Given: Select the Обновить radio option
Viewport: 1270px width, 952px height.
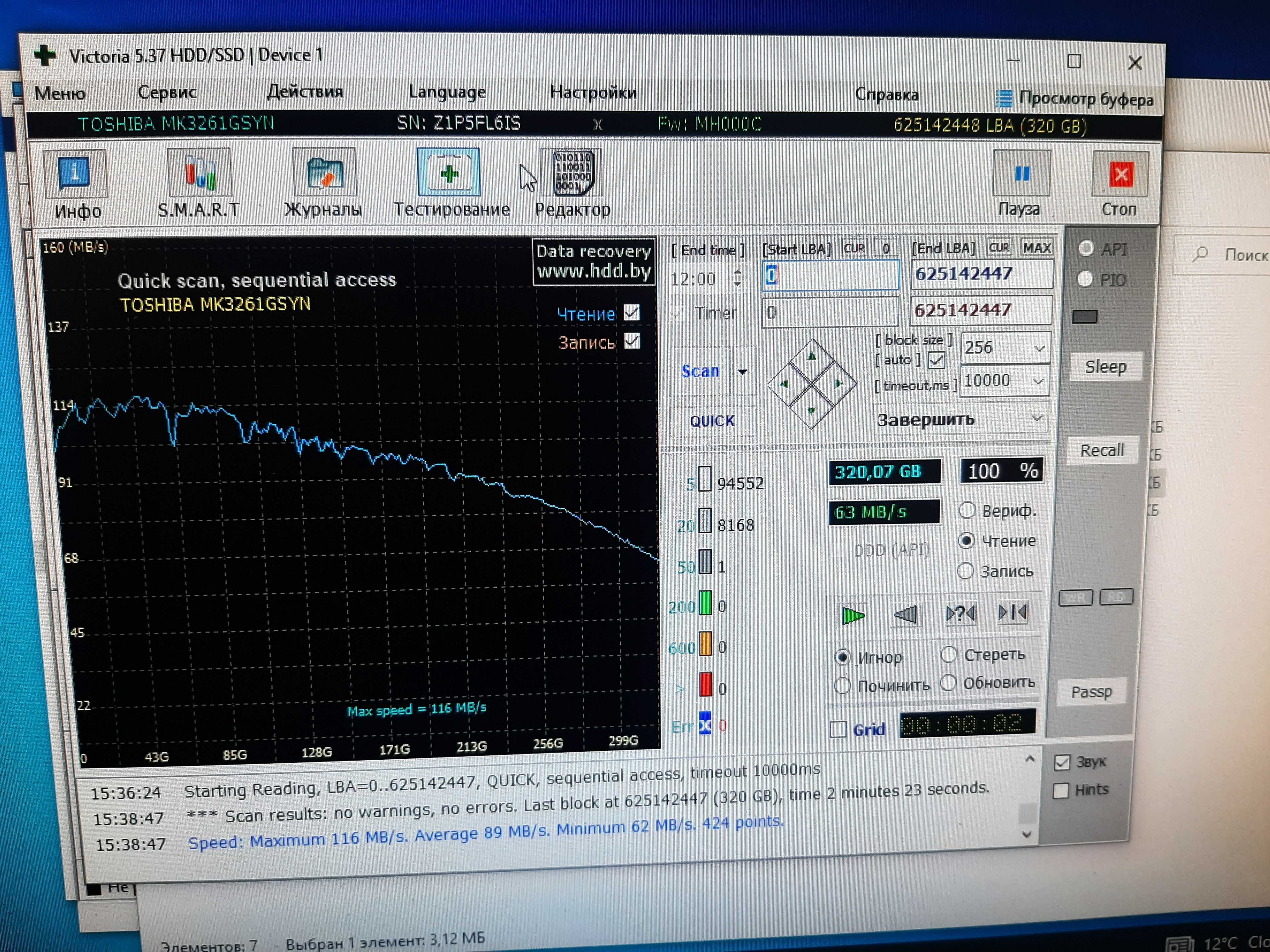Looking at the screenshot, I should pos(948,682).
